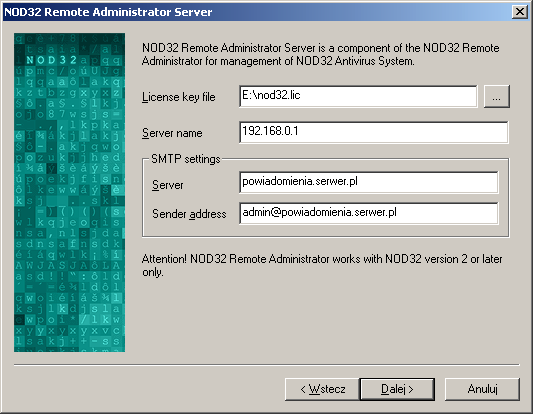Click the Sender address input field
The image size is (533, 414).
pos(368,213)
